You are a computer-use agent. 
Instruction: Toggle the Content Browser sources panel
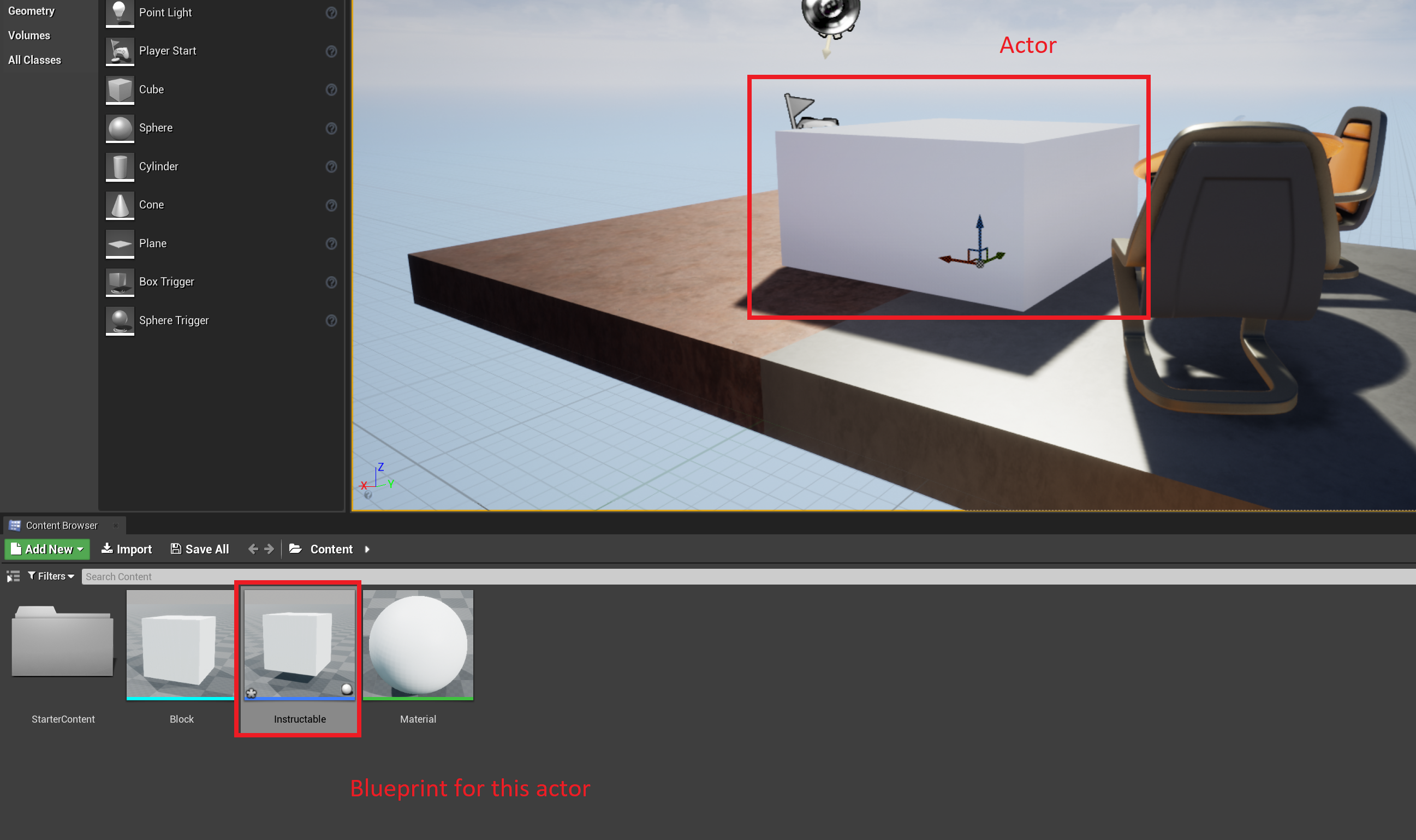click(13, 576)
